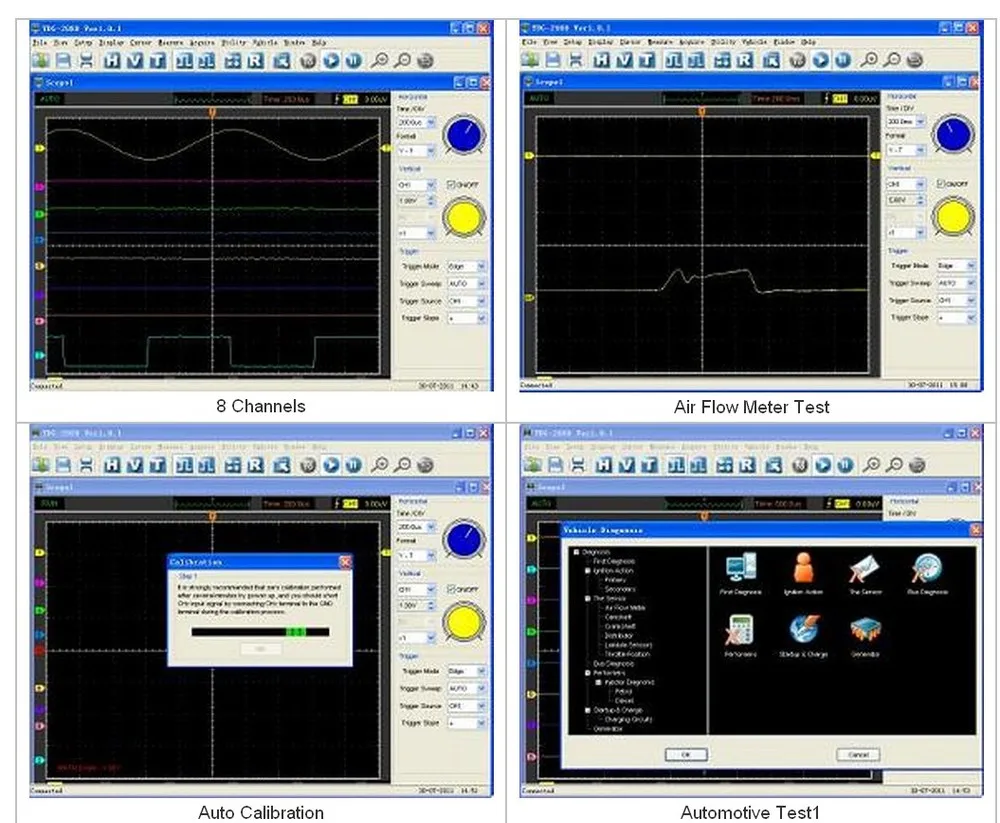Viewport: 1000px width, 823px height.
Task: Open Cursor menu in 8 Channels window
Action: tap(141, 43)
